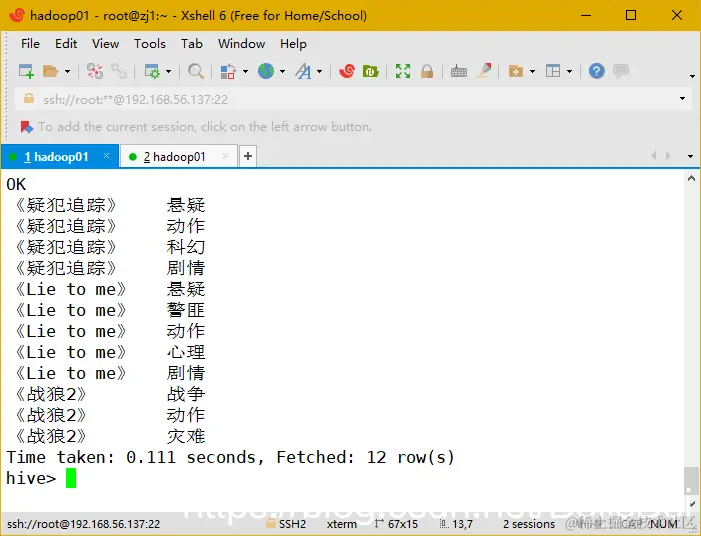Viewport: 701px width, 536px height.
Task: Click the SSH2 status bar entry
Action: click(x=286, y=523)
